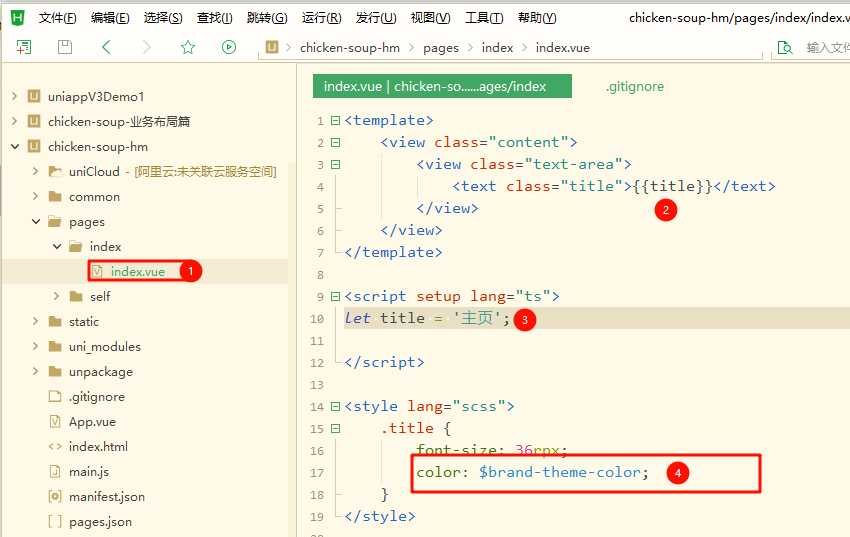Switch to the .gitignore editor tab
Viewport: 850px width, 537px height.
coord(635,87)
